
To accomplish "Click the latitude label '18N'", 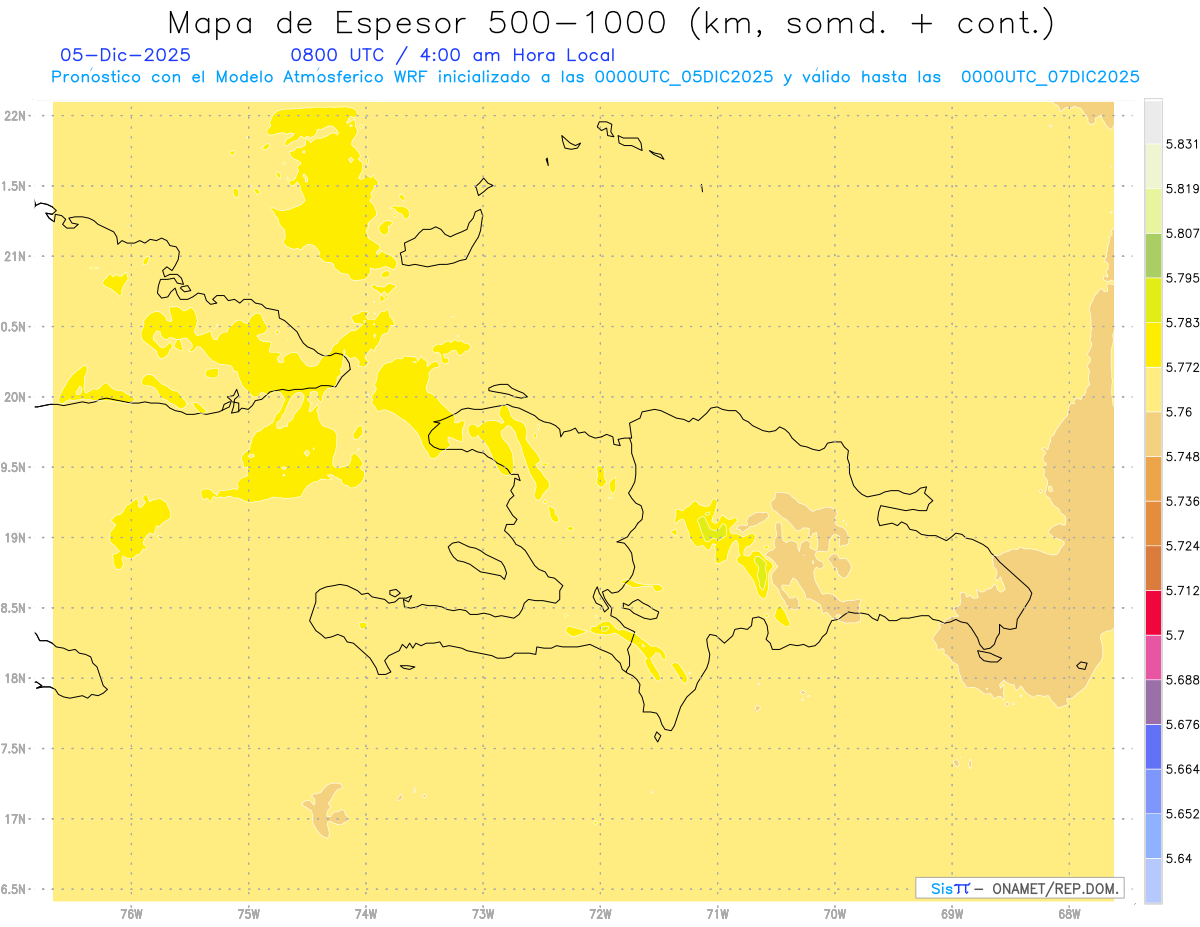I will pos(15,679).
